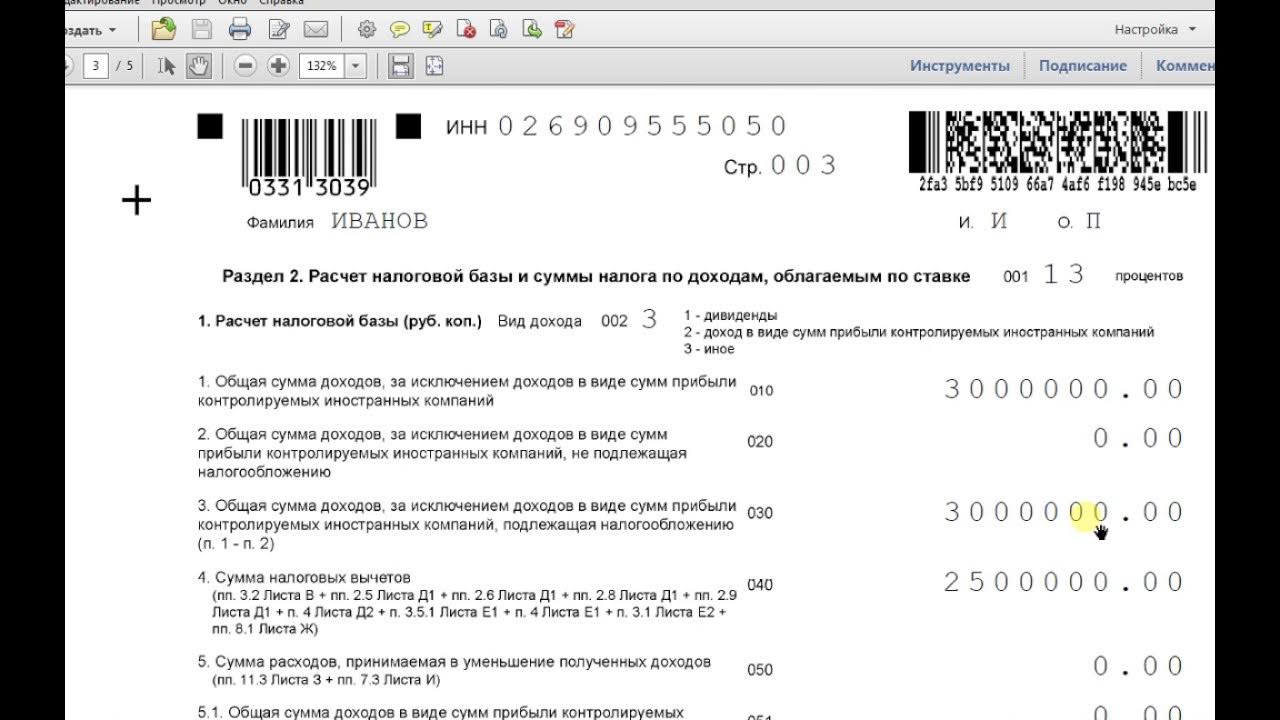1280x720 pixels.
Task: Activate the Hand pan tool
Action: 199,66
